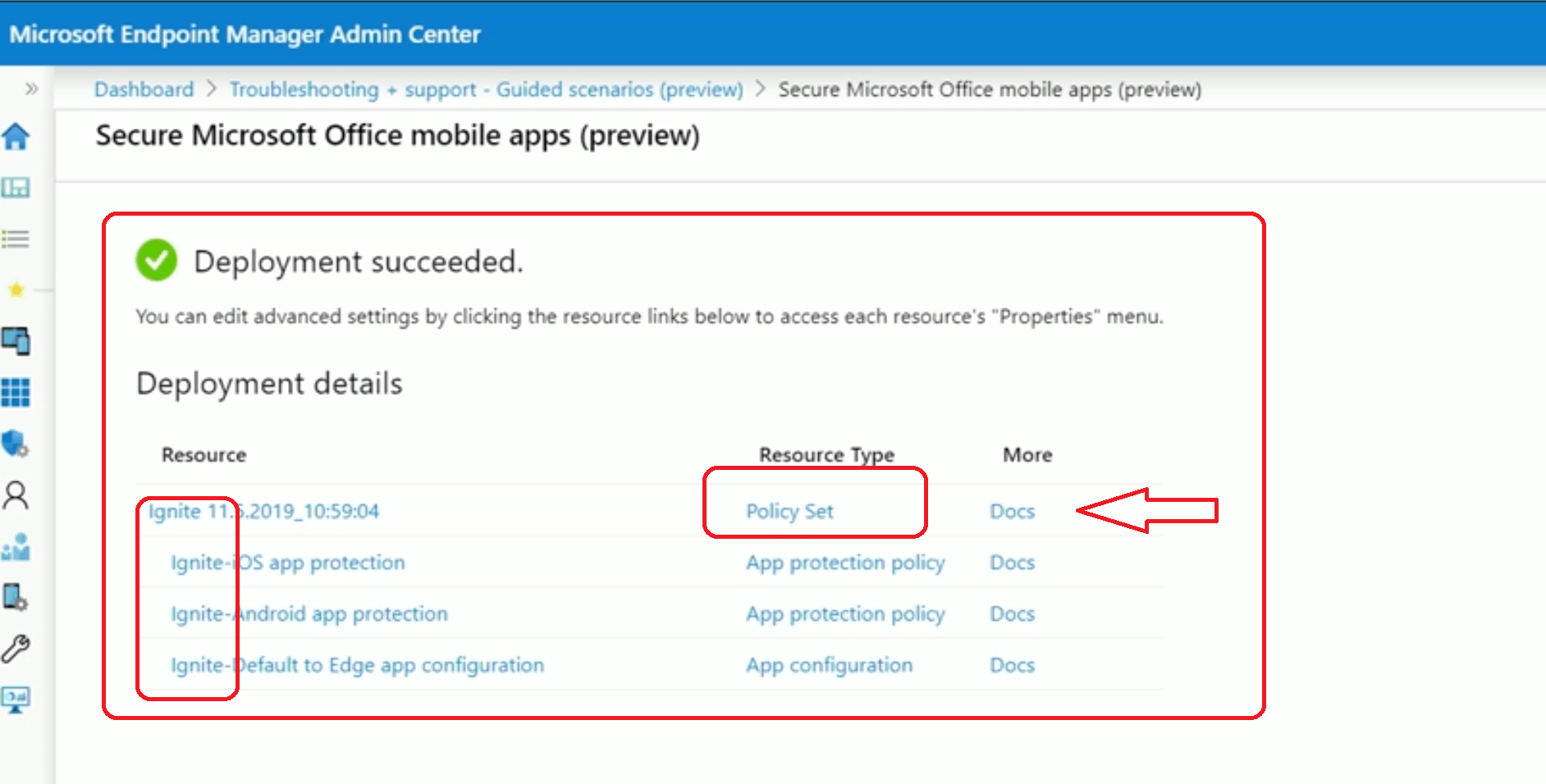The image size is (1546, 784).
Task: Click the Deployment details heading
Action: [269, 384]
